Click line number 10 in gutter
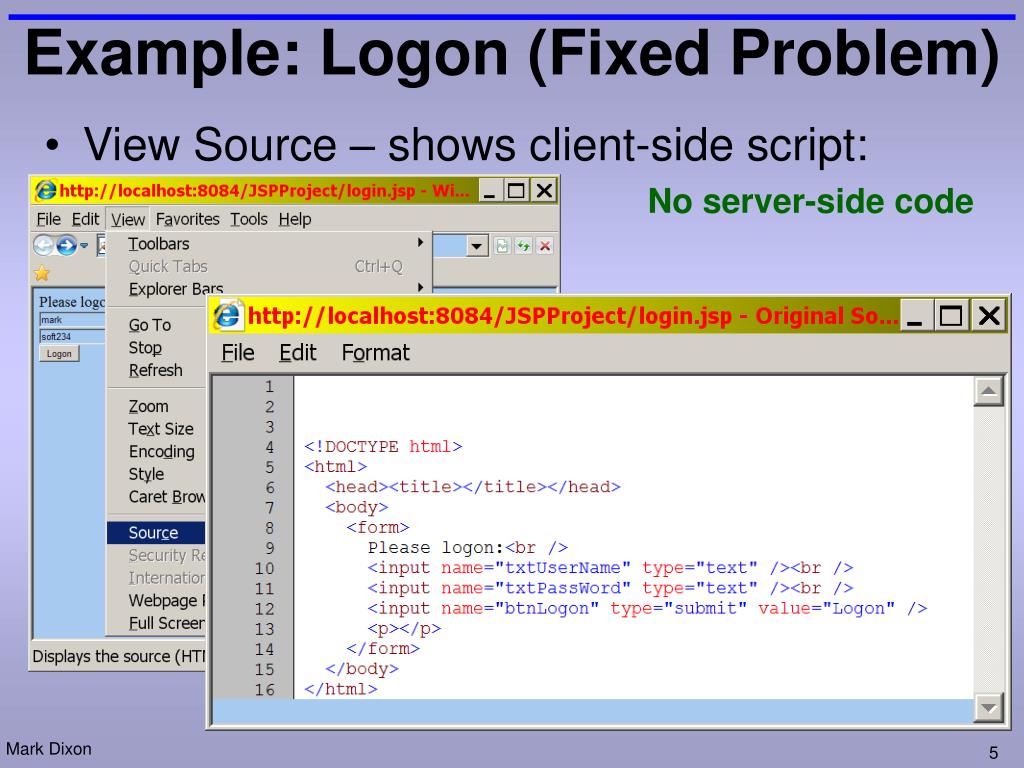This screenshot has height=768, width=1024. pos(264,568)
